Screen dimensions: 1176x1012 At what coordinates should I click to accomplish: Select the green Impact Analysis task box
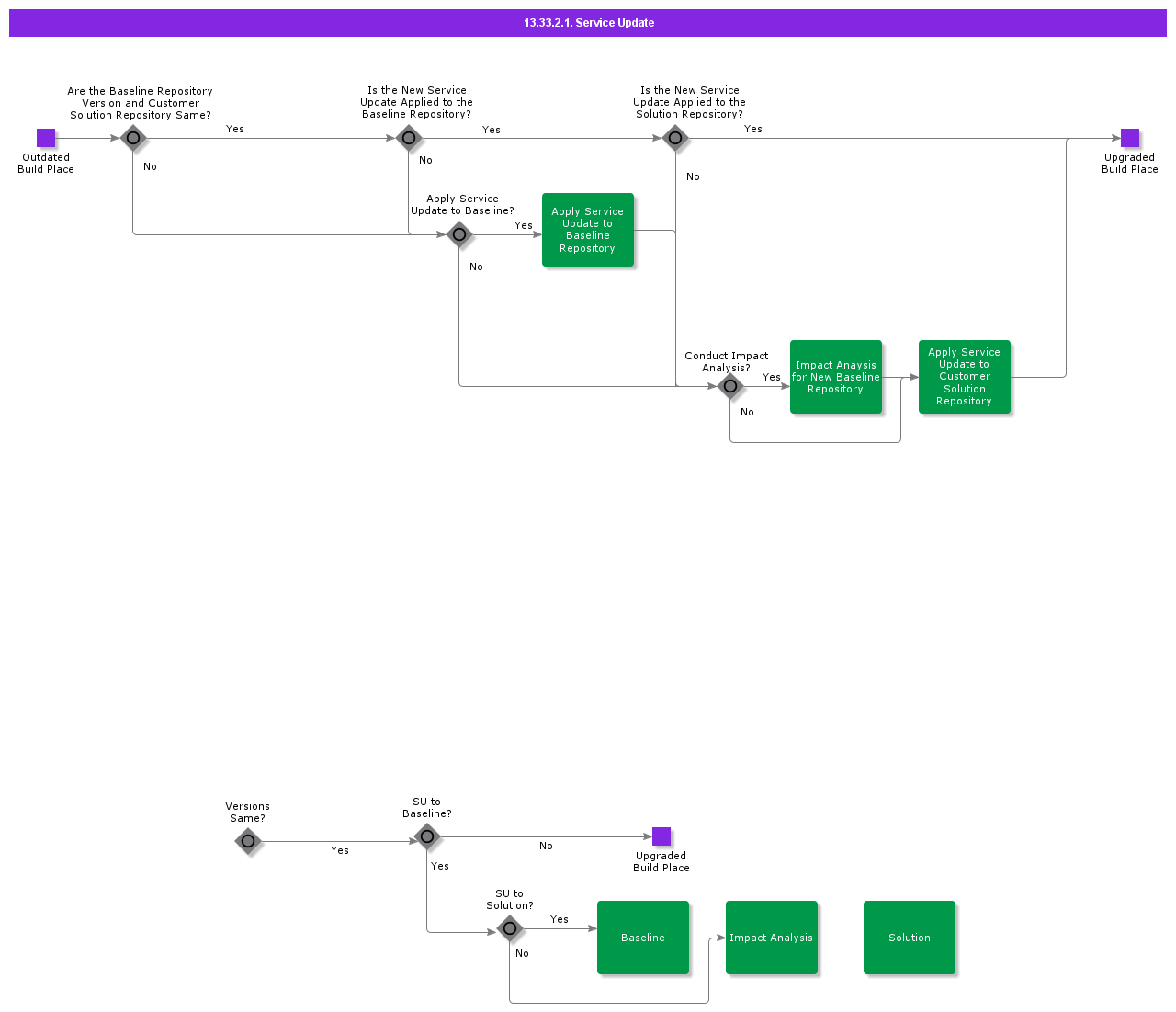(x=772, y=938)
